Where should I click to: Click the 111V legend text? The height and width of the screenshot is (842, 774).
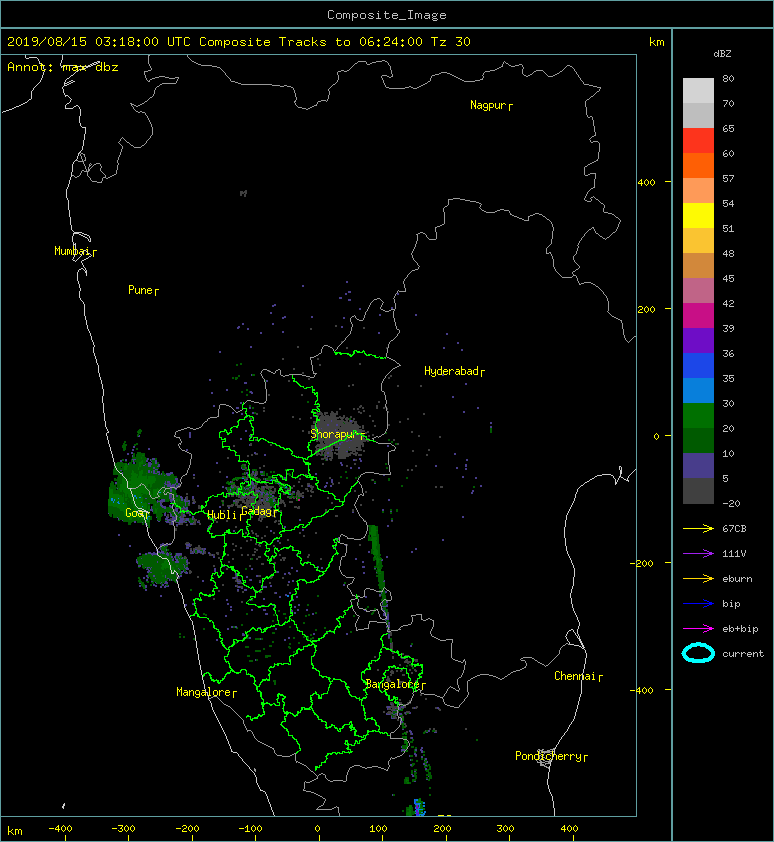coord(734,554)
